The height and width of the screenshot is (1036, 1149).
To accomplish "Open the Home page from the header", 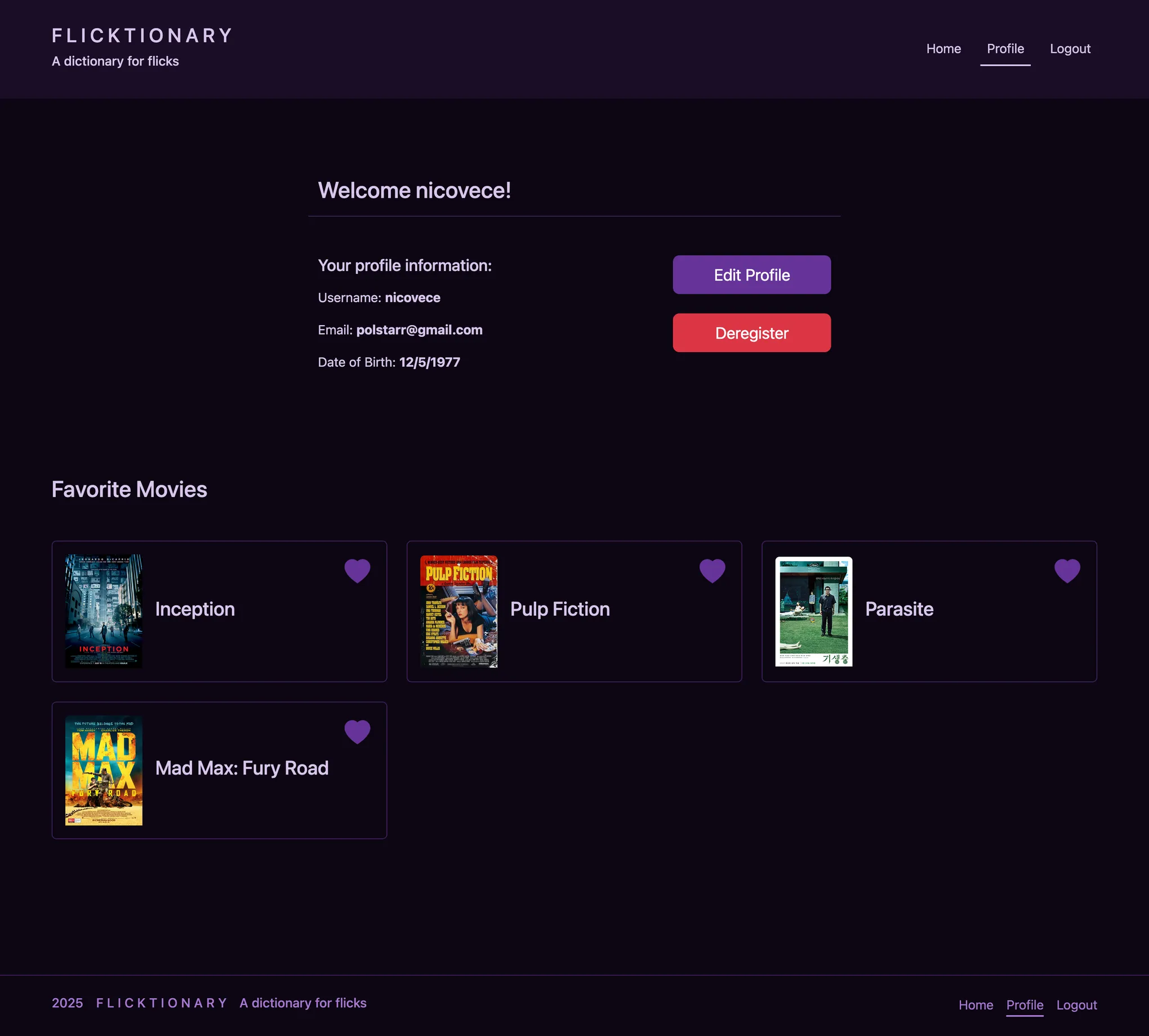I will [x=943, y=49].
